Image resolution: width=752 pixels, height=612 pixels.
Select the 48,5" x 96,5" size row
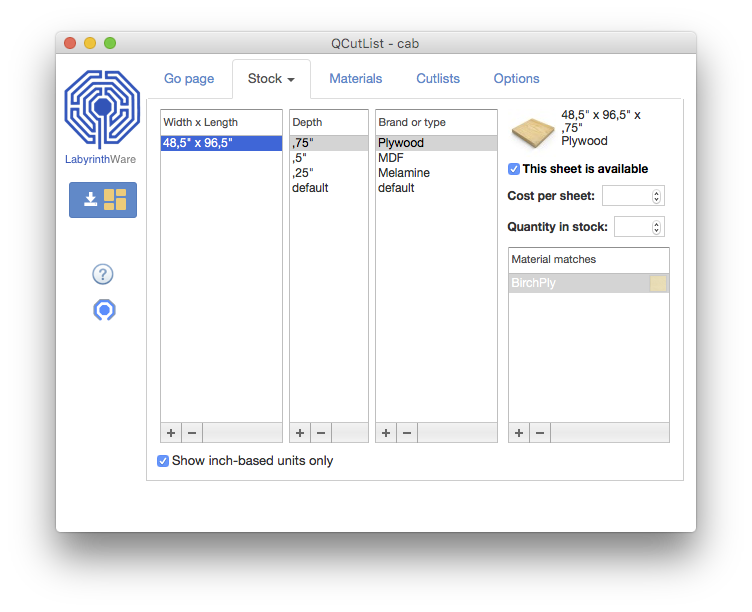[x=221, y=143]
